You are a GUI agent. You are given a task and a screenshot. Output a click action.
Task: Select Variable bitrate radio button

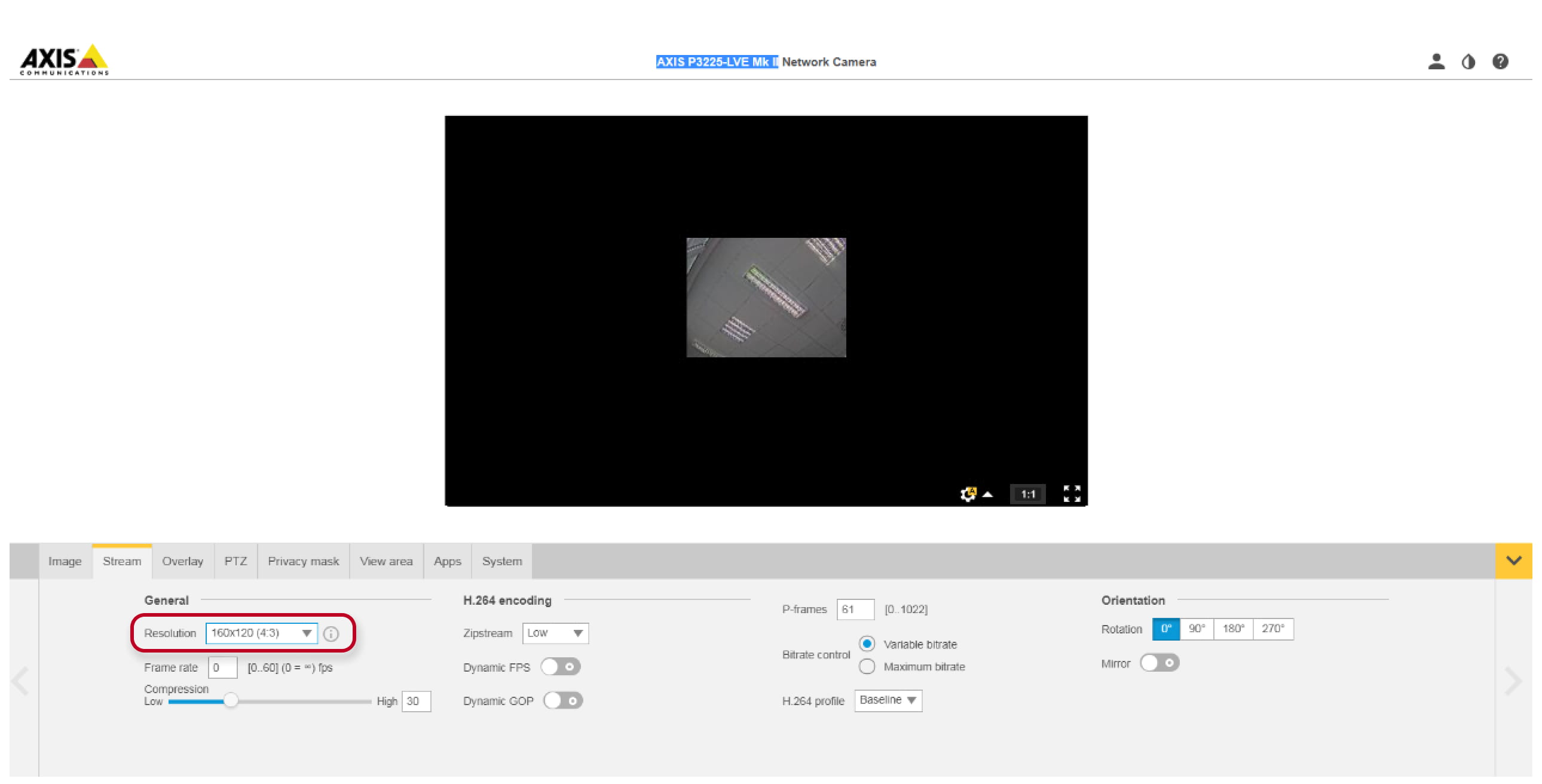tap(867, 644)
